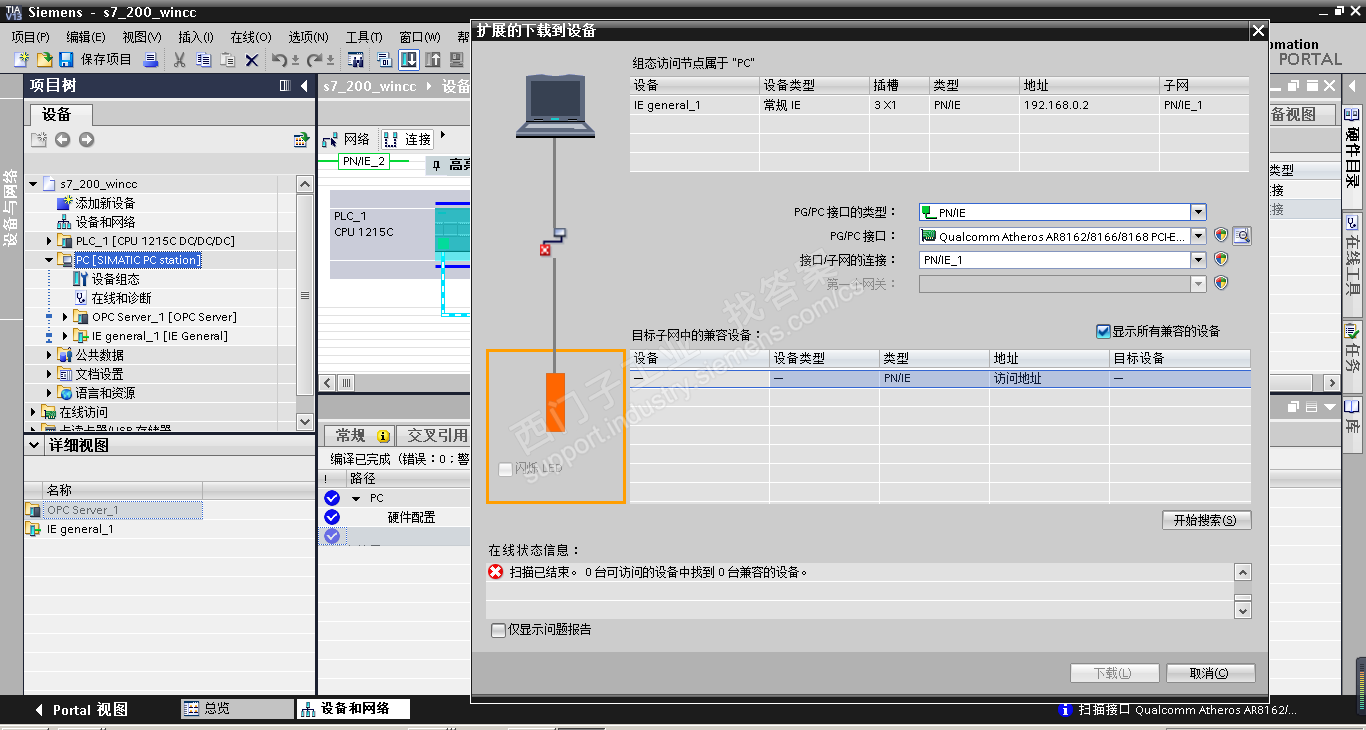The image size is (1366, 730).
Task: Click the Print toolbar icon
Action: 150,60
